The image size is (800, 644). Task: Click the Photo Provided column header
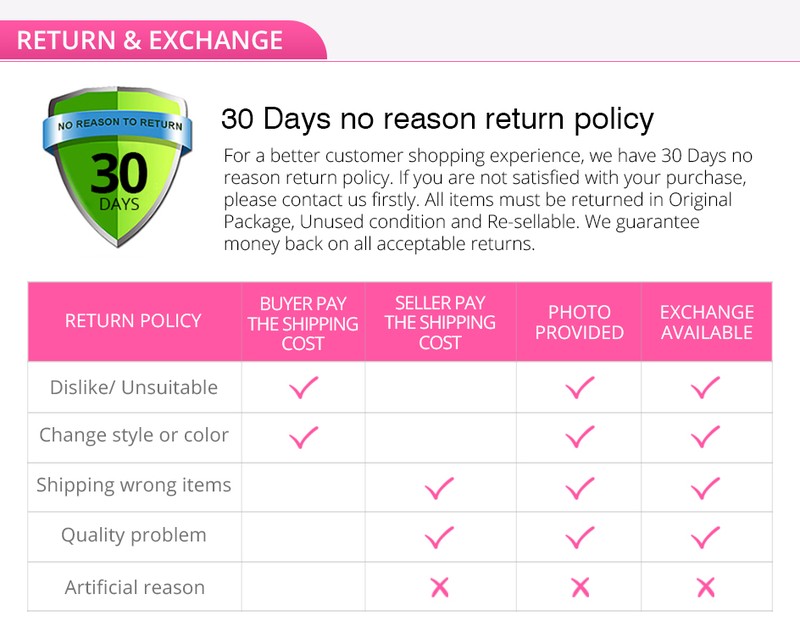pyautogui.click(x=579, y=322)
